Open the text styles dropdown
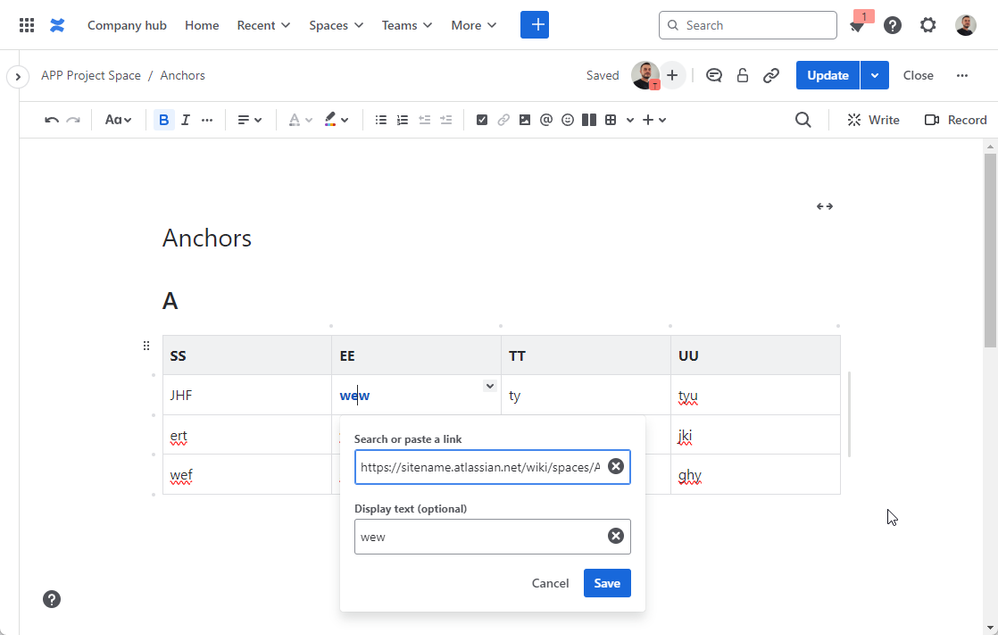The width and height of the screenshot is (998, 635). 118,120
